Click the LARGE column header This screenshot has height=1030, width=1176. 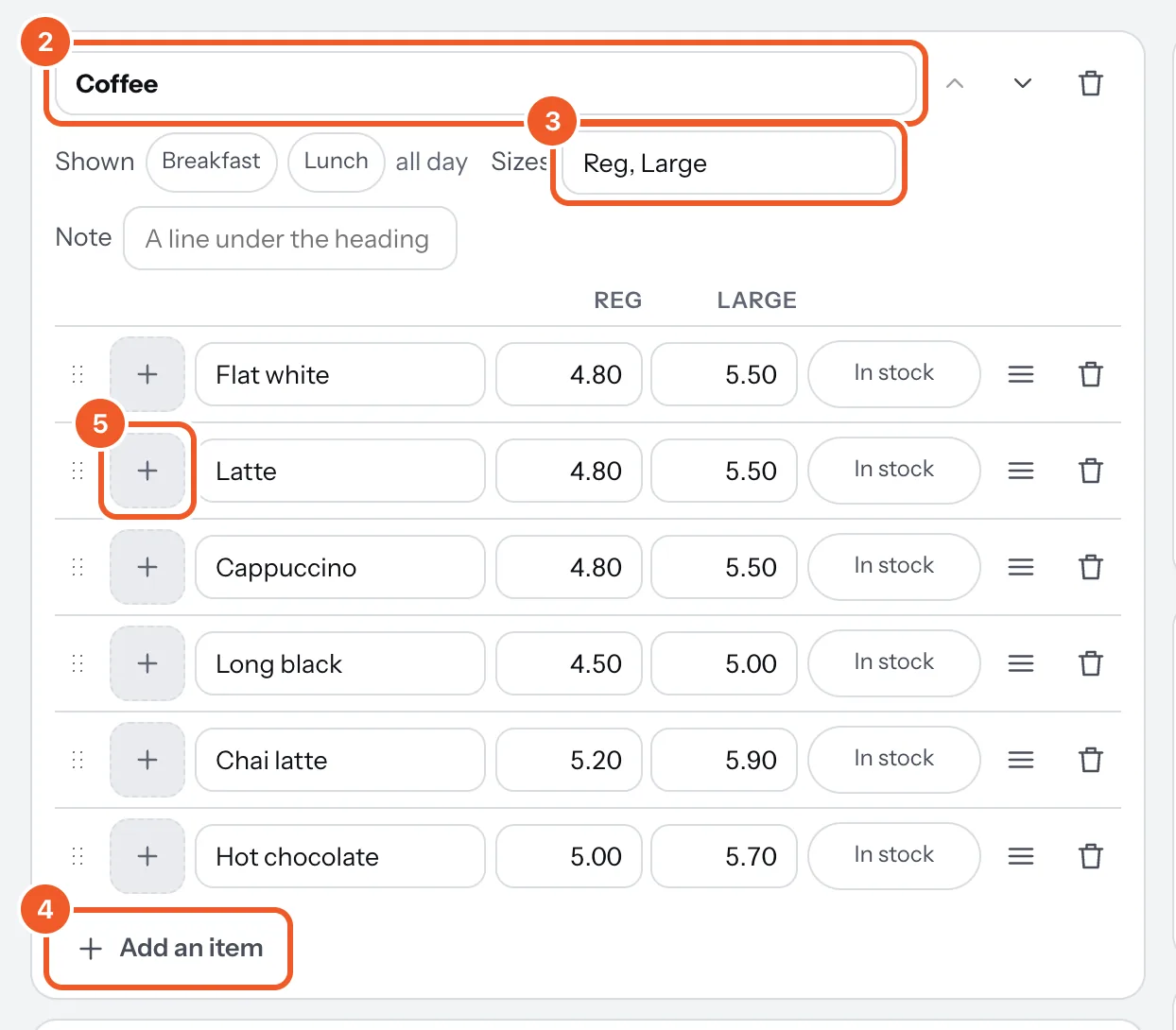(756, 300)
